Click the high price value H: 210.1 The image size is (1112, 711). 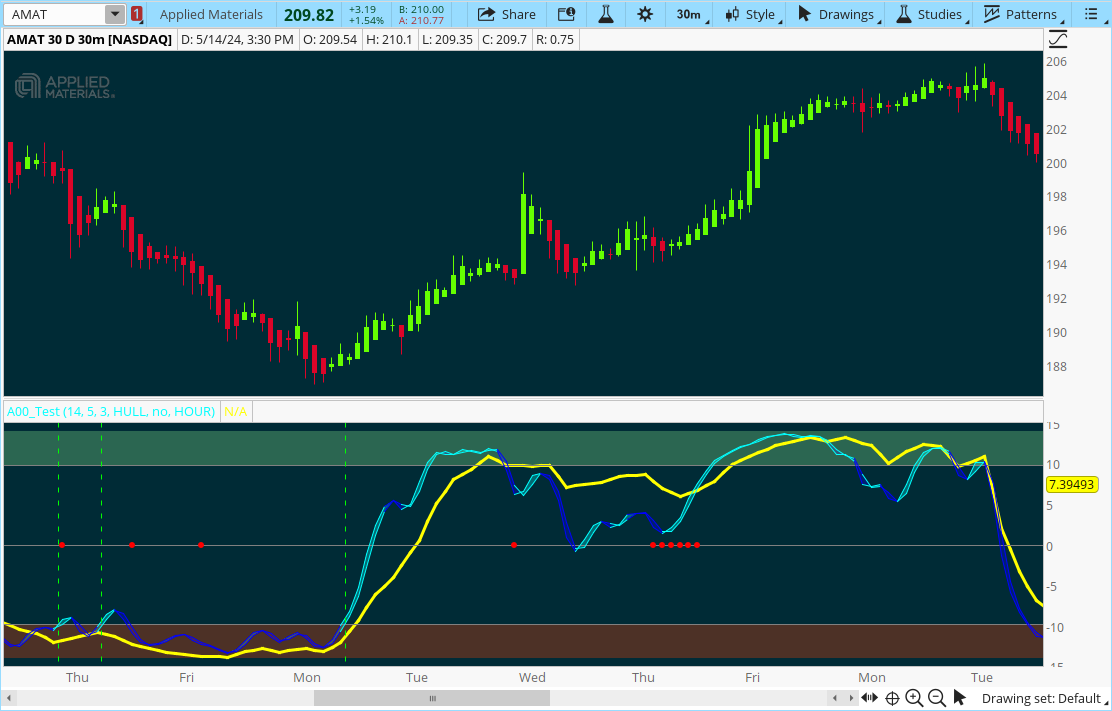tap(389, 40)
